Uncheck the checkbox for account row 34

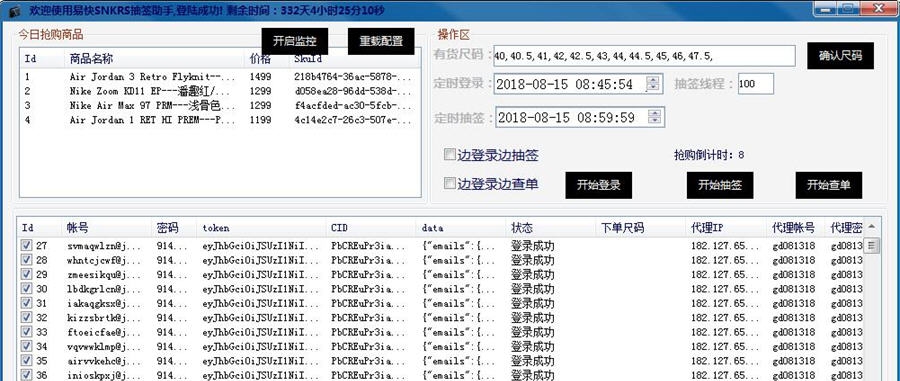pos(26,346)
